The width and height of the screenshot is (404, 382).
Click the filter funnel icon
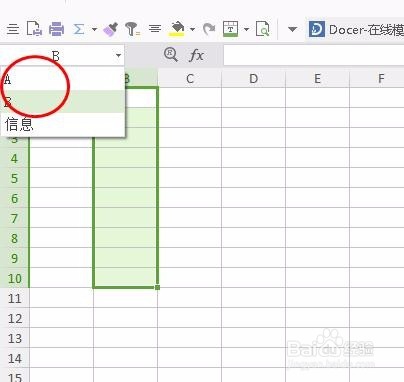coord(132,29)
